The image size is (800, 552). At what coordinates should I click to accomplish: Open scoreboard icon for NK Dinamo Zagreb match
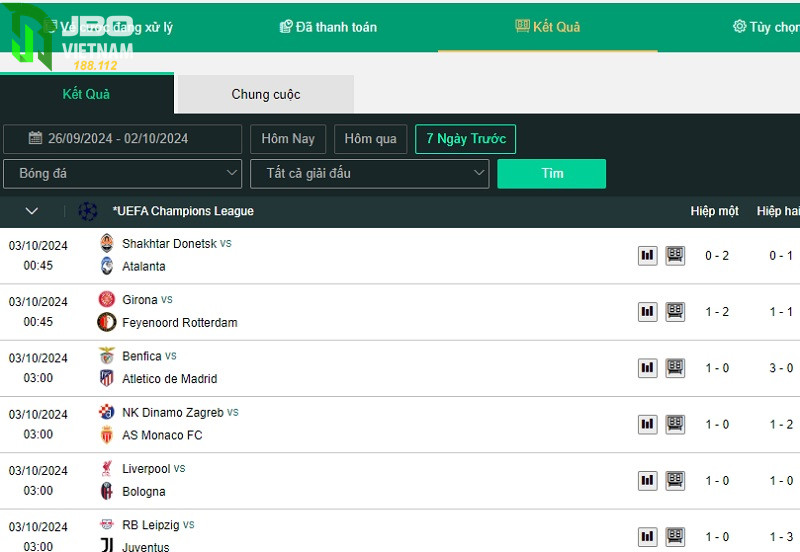[675, 424]
